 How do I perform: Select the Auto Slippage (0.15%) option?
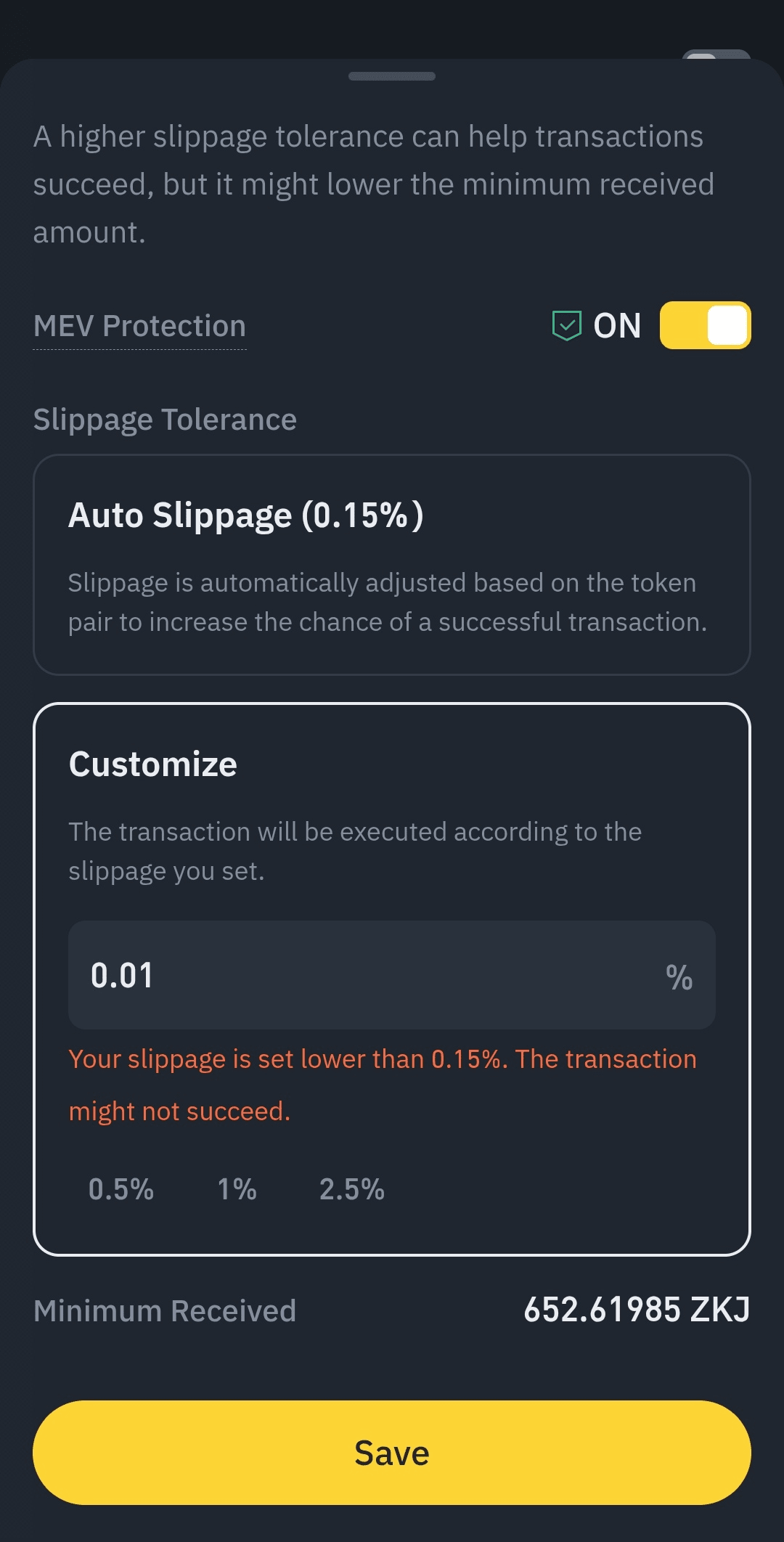click(x=245, y=515)
